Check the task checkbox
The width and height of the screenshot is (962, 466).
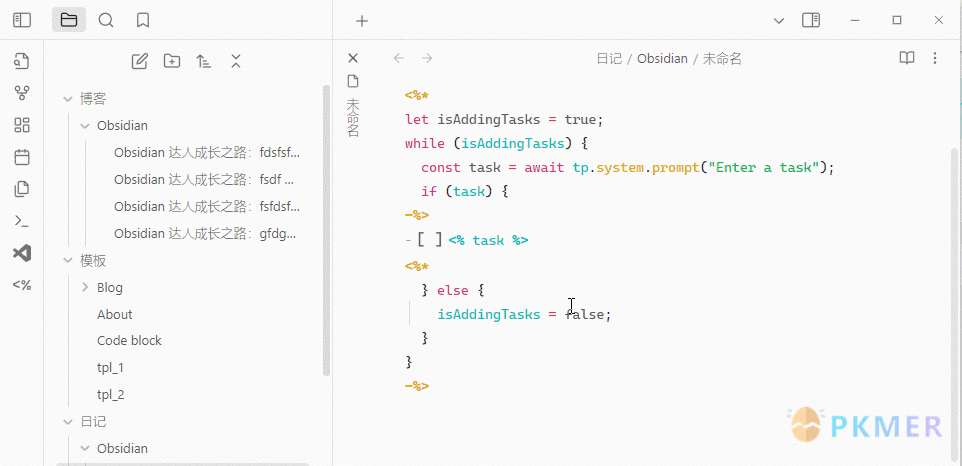[x=429, y=240]
